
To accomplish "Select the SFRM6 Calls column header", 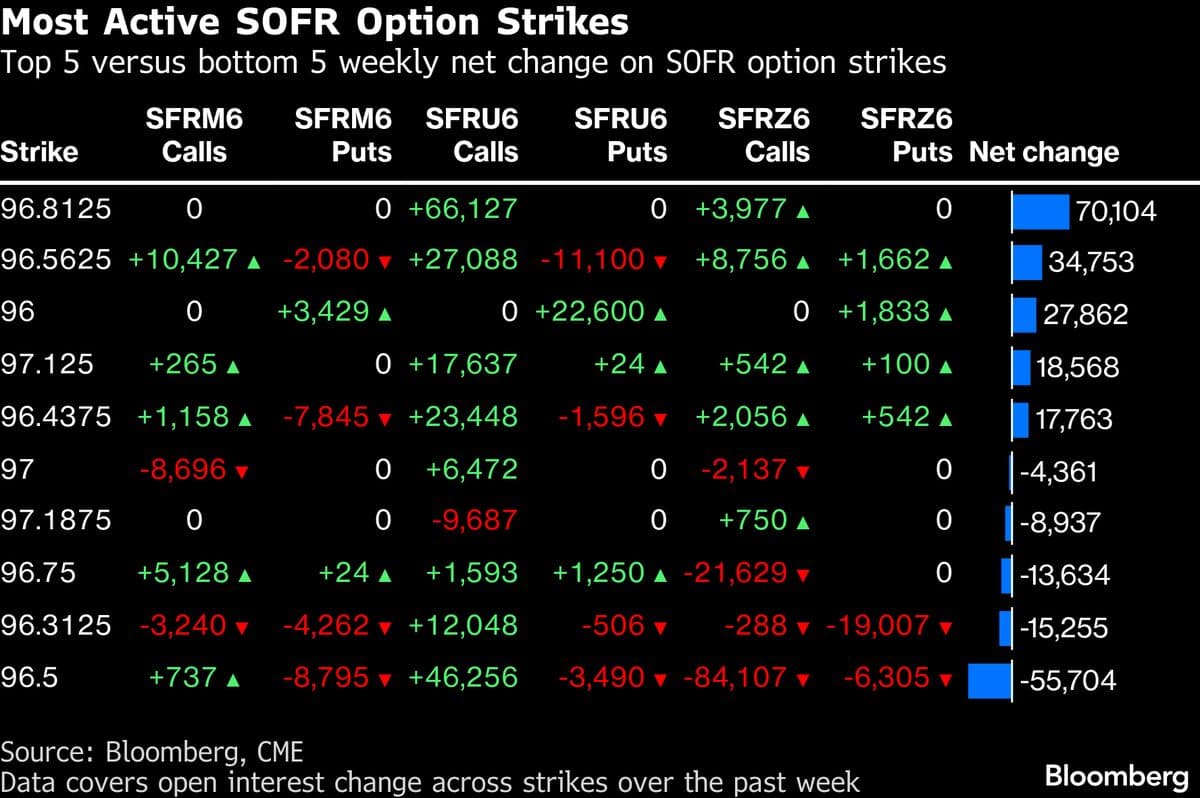I will tap(195, 136).
